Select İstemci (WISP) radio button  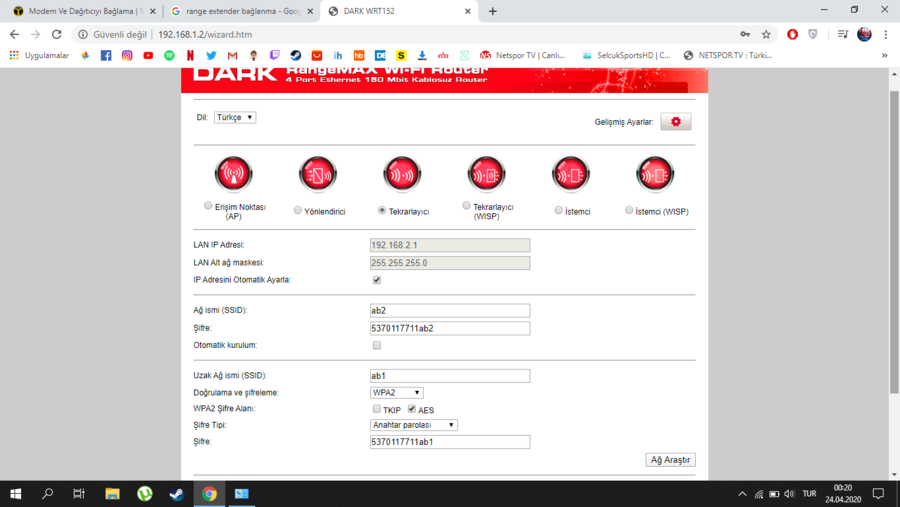(629, 210)
